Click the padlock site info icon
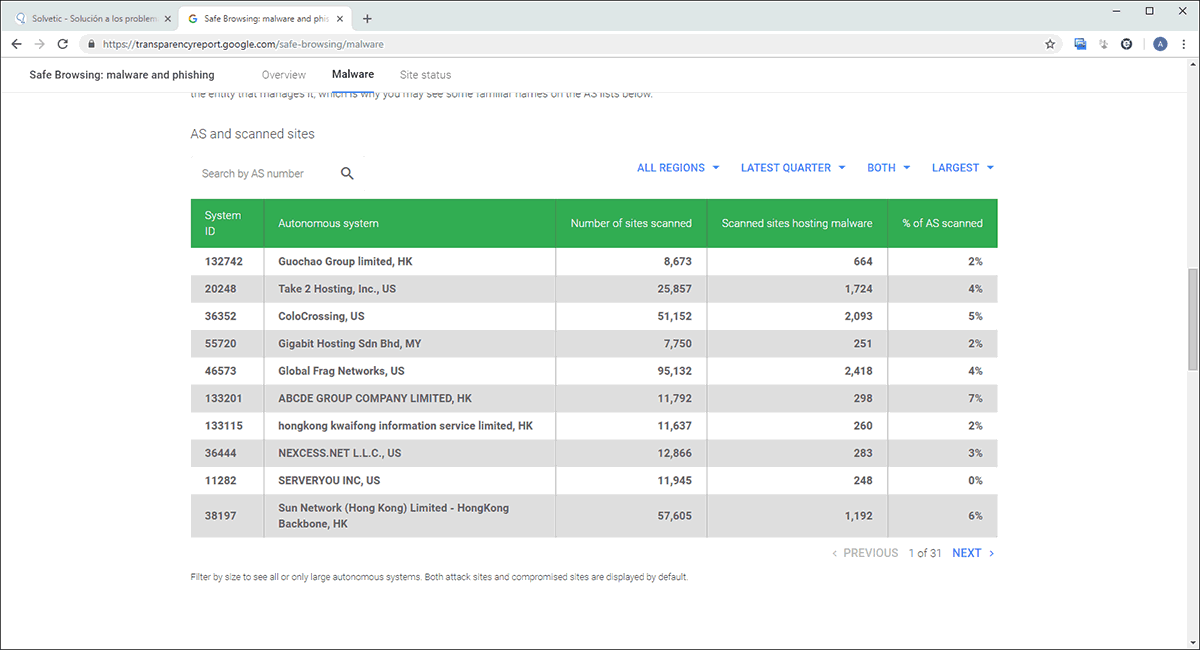This screenshot has height=650, width=1200. click(91, 44)
